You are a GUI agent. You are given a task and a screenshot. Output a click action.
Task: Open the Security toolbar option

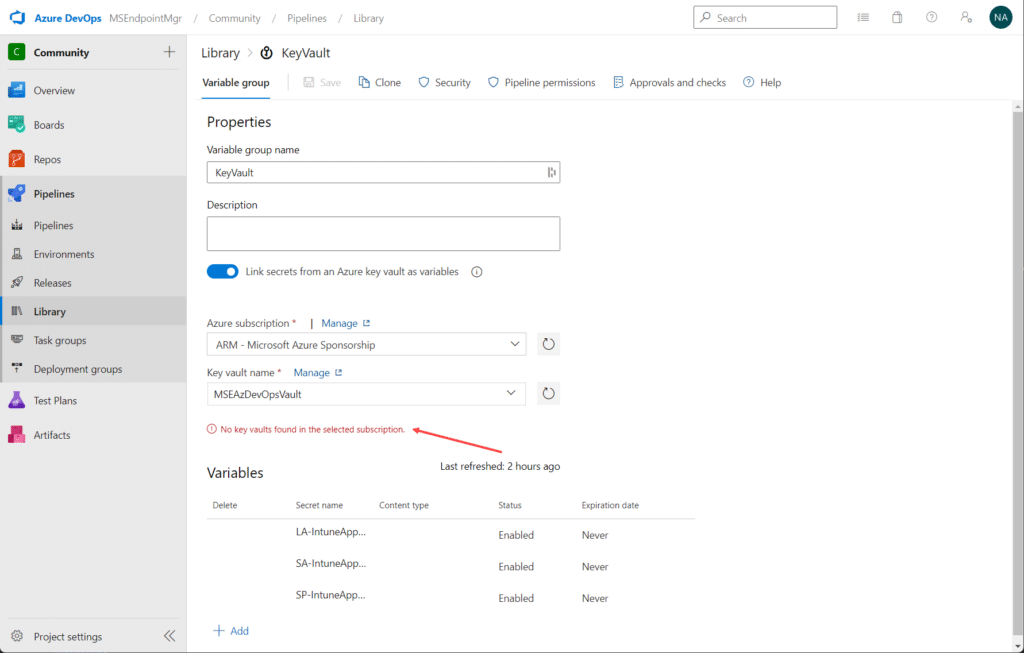[444, 82]
